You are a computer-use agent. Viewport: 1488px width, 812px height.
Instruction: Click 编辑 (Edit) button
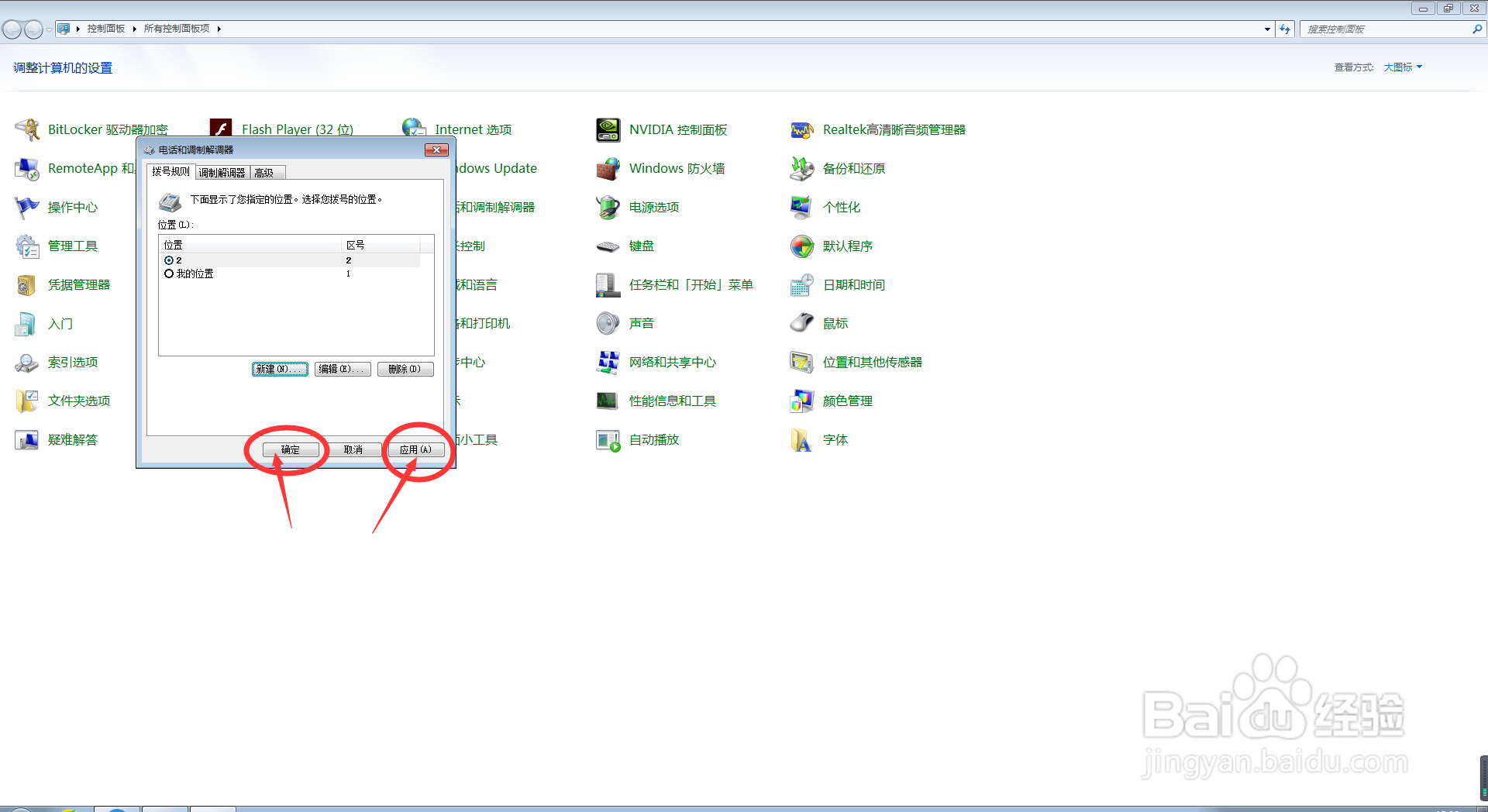click(x=343, y=369)
